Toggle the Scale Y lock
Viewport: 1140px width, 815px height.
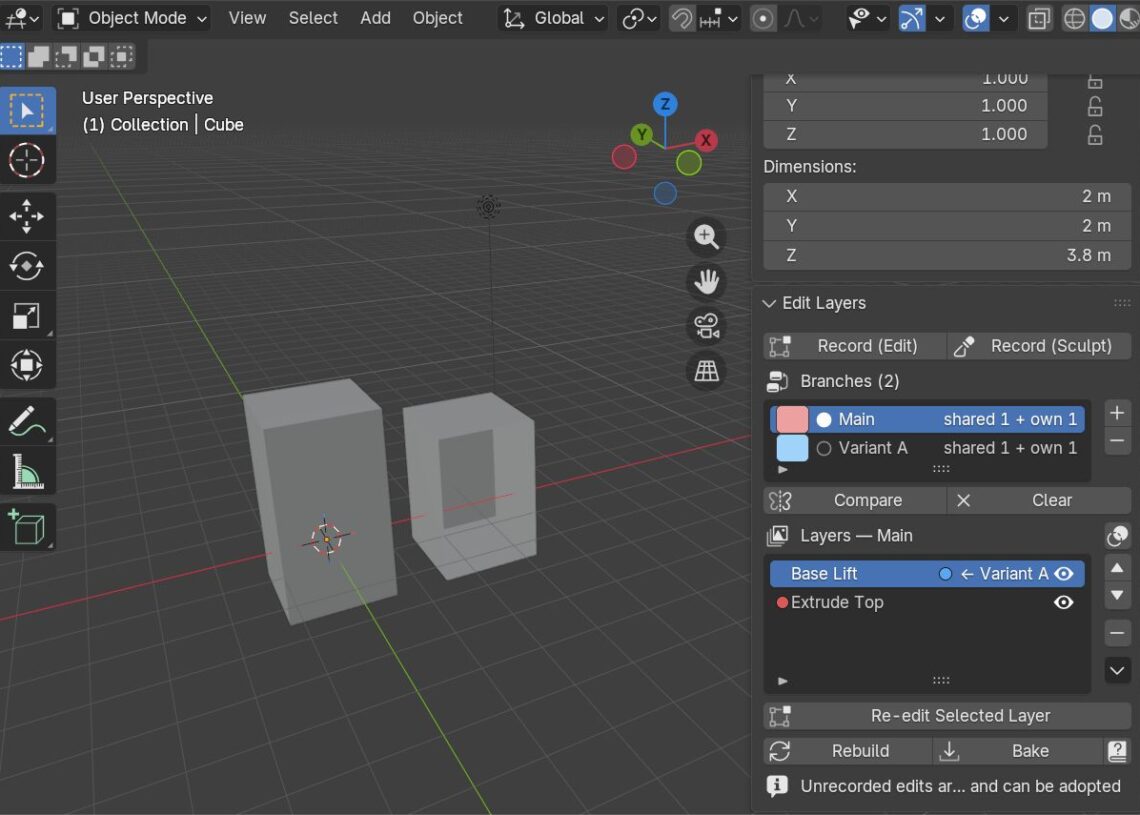[x=1094, y=106]
